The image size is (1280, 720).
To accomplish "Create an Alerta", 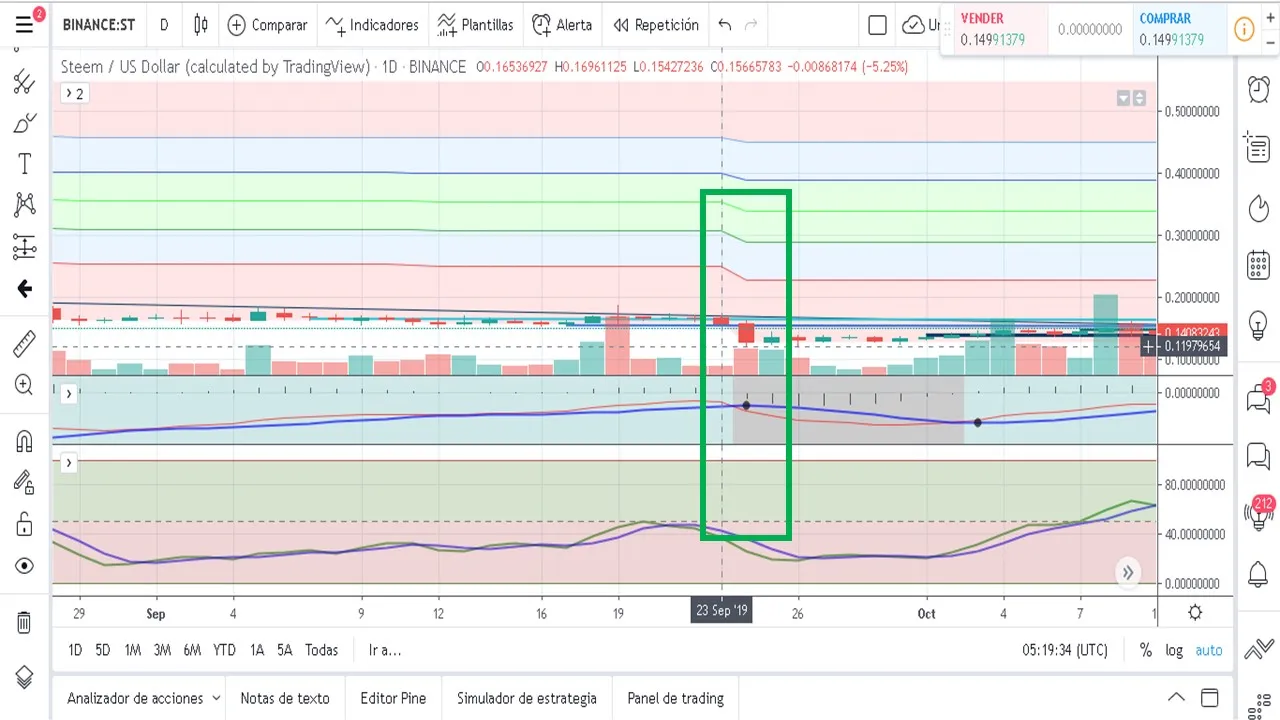I will 562,25.
